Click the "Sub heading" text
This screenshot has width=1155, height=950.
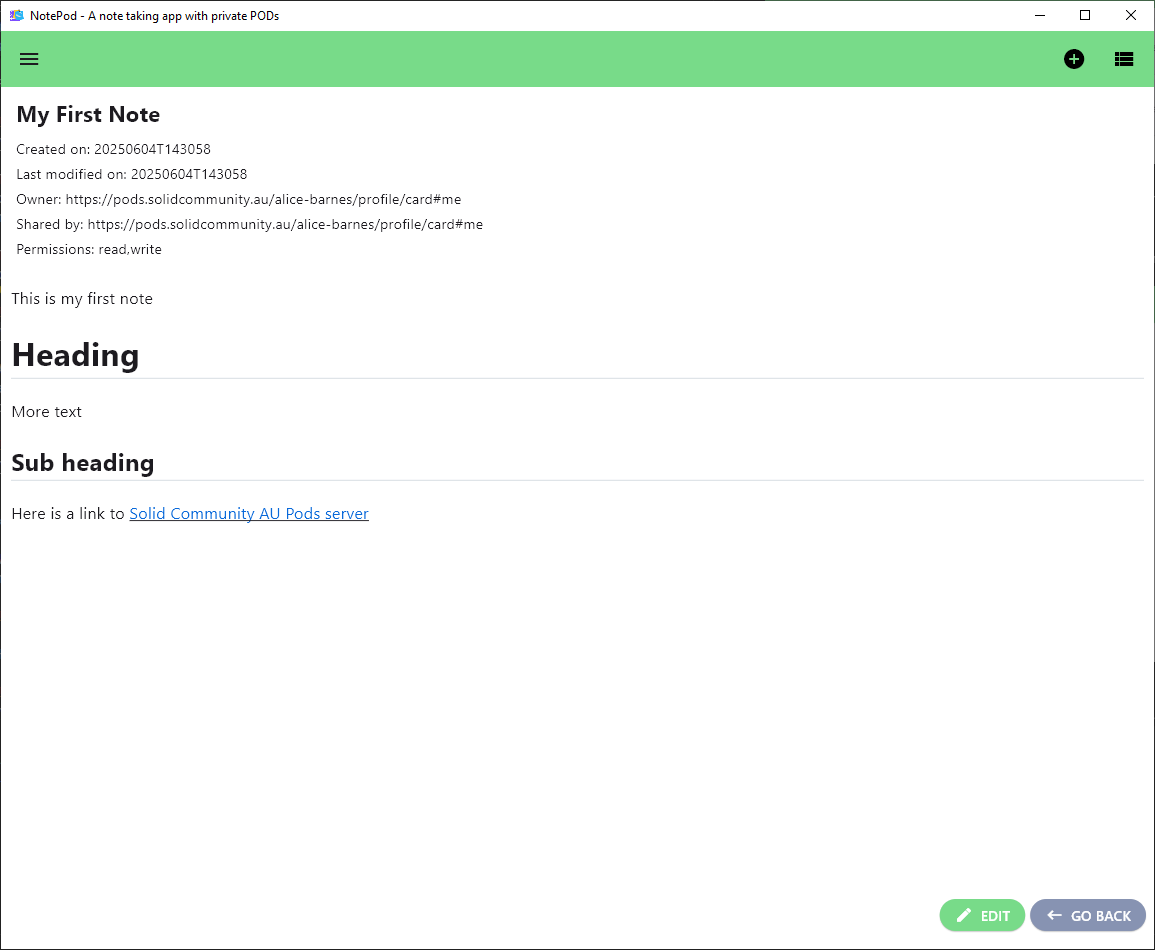click(x=83, y=463)
